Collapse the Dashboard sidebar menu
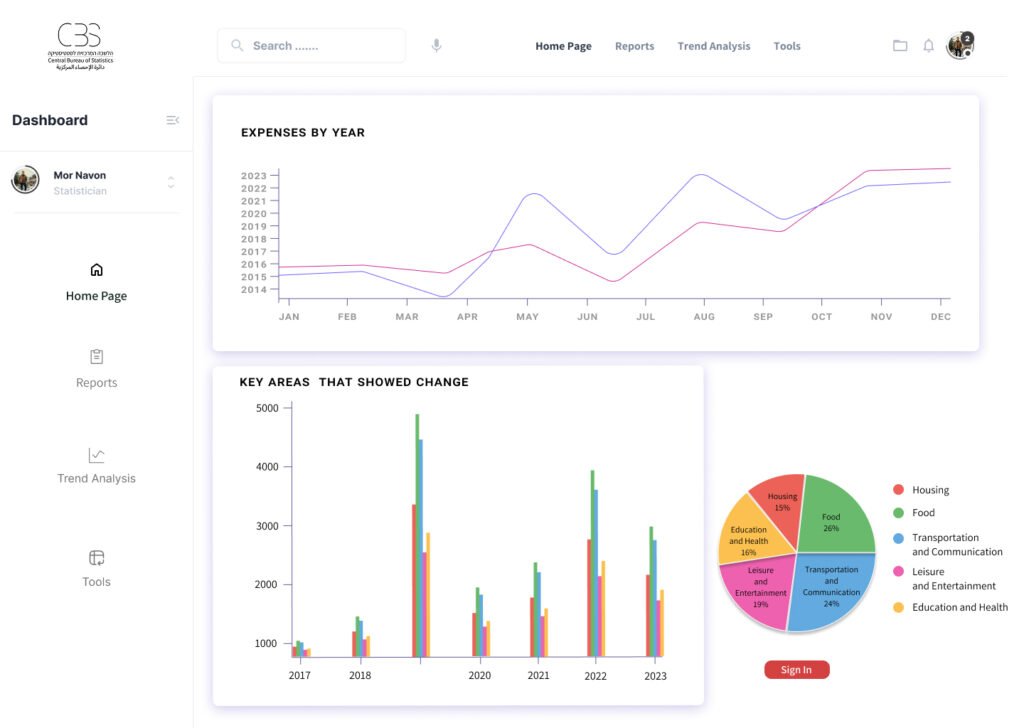The height and width of the screenshot is (728, 1024). 172,120
